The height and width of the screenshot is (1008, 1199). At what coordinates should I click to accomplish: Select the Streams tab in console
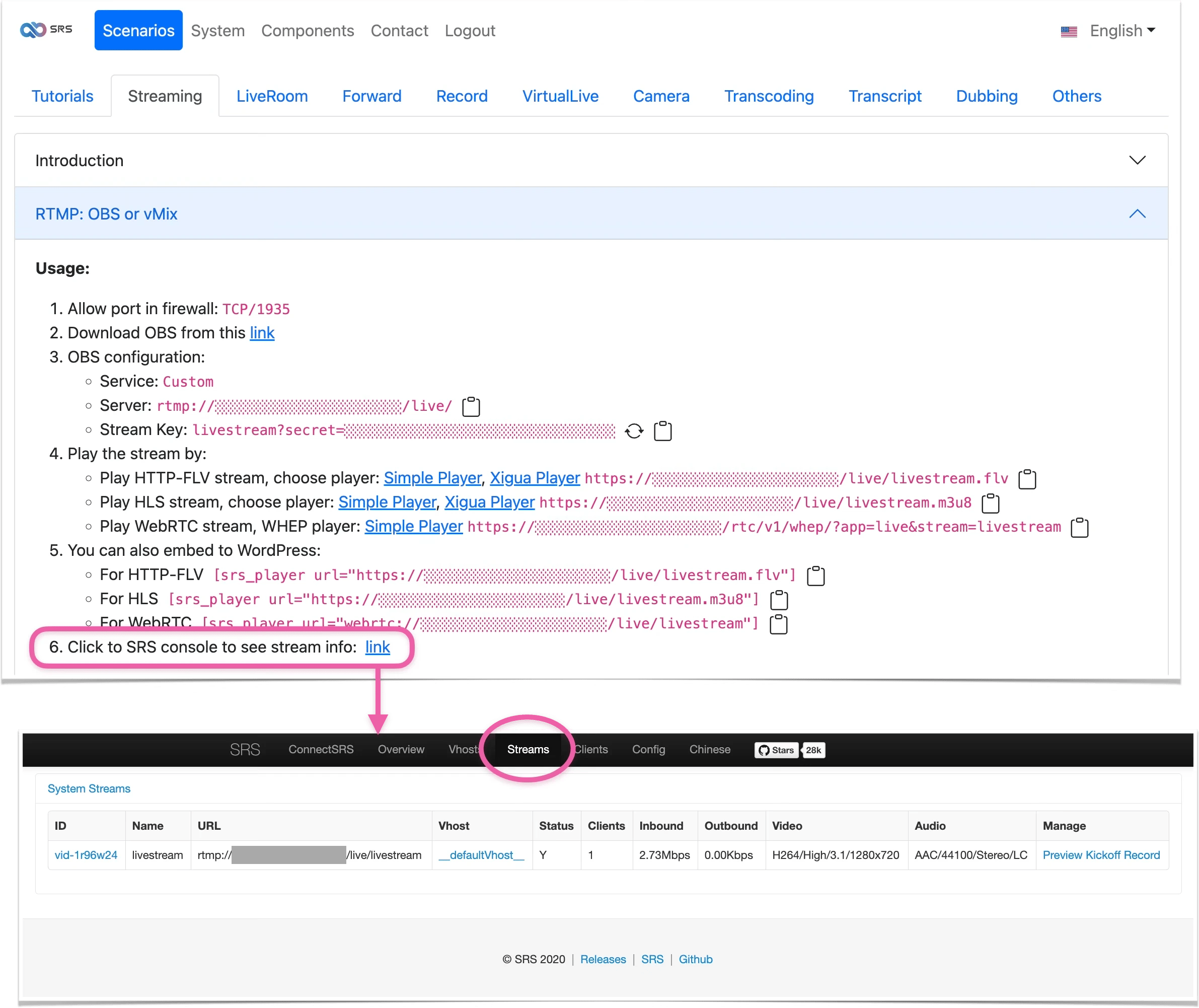tap(528, 749)
